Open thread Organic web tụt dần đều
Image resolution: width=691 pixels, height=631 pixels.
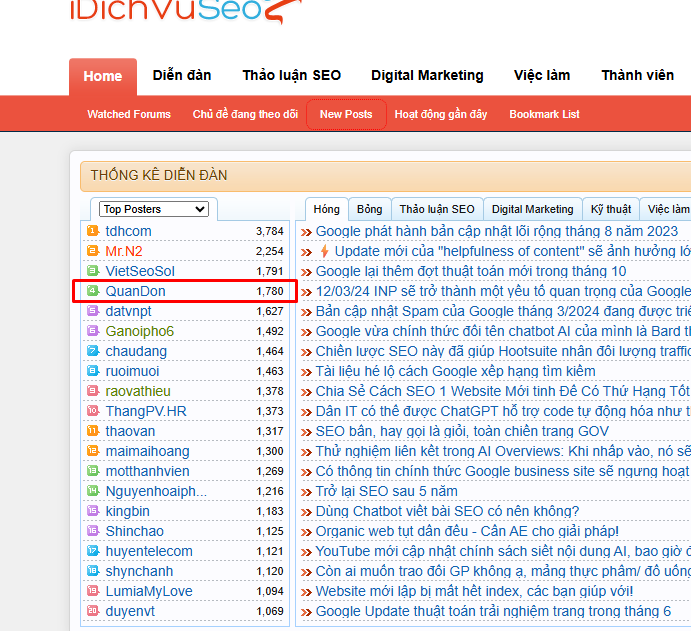point(467,531)
